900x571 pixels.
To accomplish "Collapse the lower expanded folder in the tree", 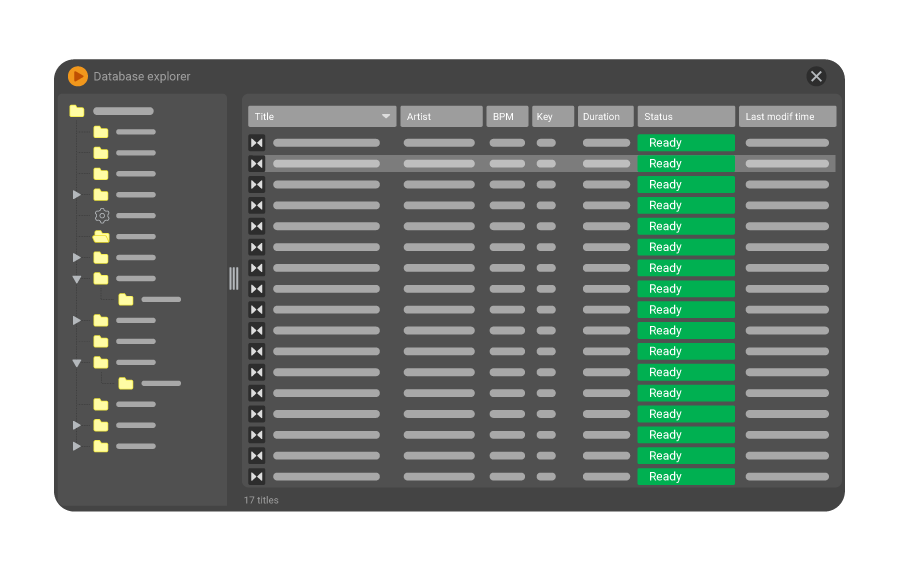I will (x=76, y=363).
